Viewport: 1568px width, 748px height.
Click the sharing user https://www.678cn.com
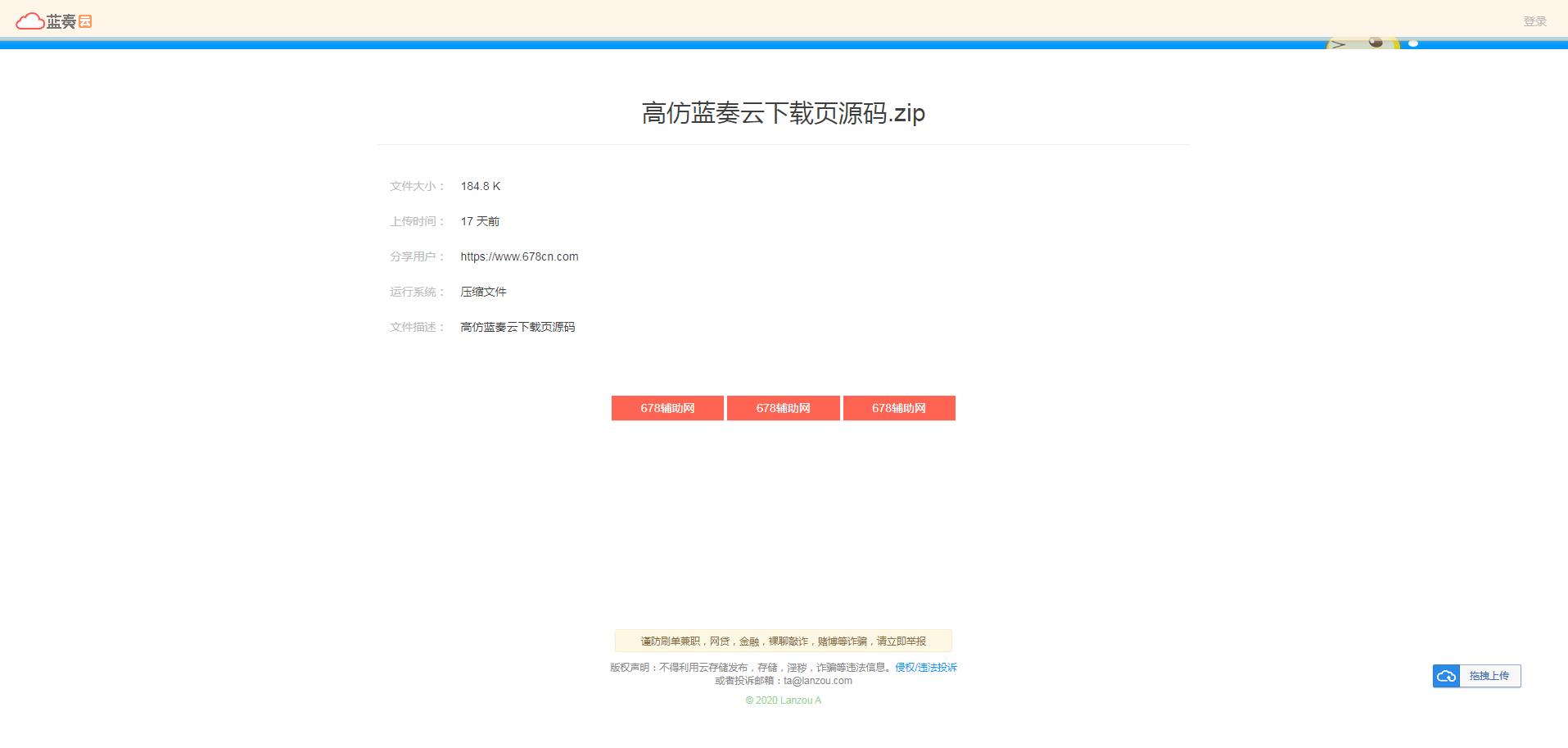point(519,256)
